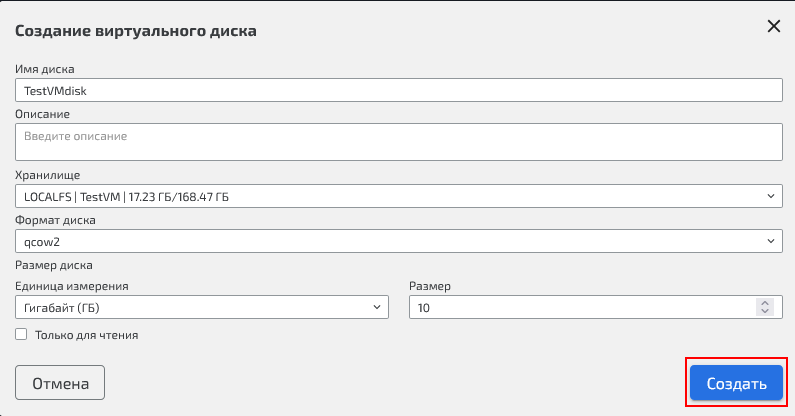Click the Создание виртуального диска dialog title
The height and width of the screenshot is (416, 795).
click(136, 31)
